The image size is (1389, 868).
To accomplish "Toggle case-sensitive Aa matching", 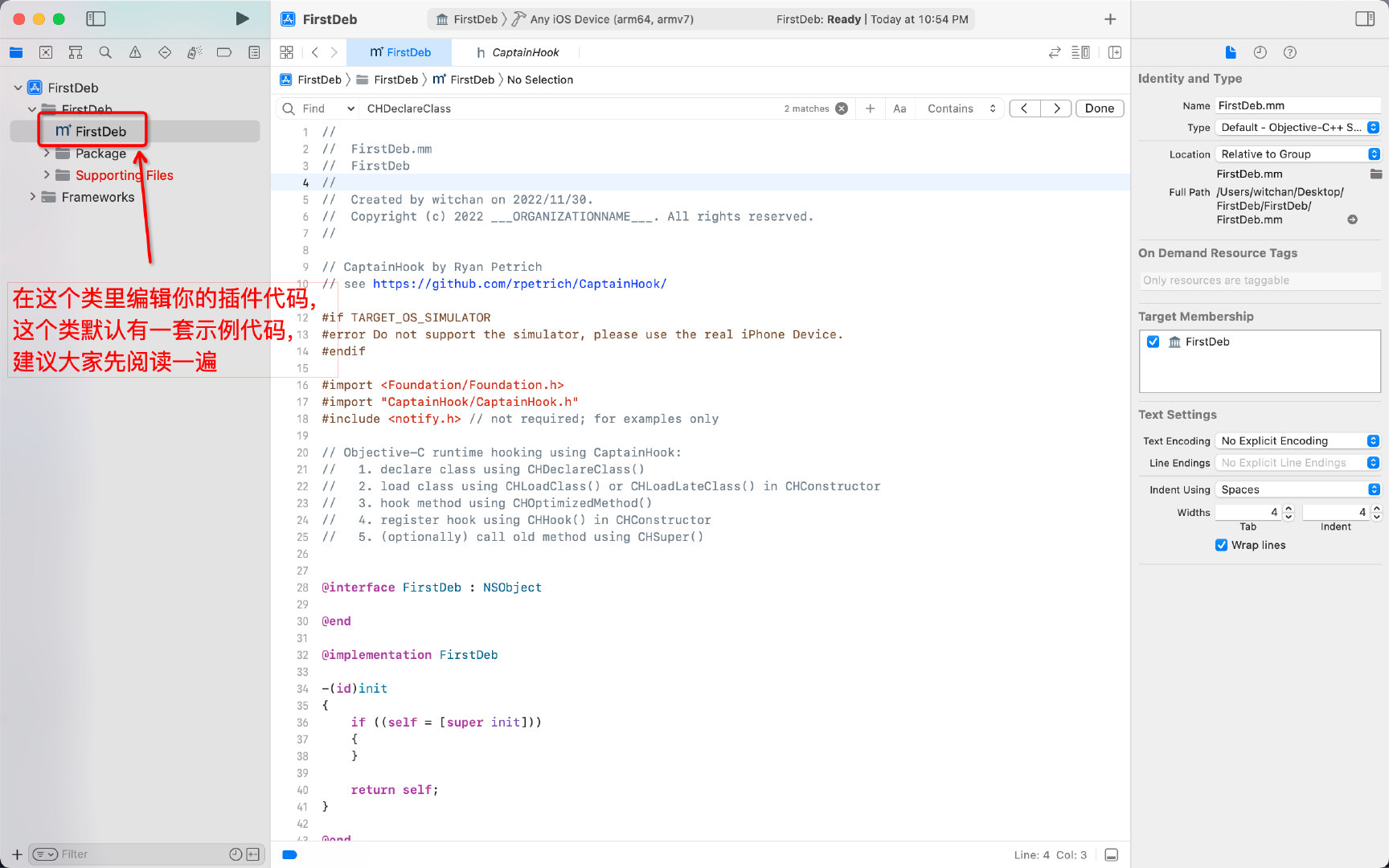I will coord(899,108).
